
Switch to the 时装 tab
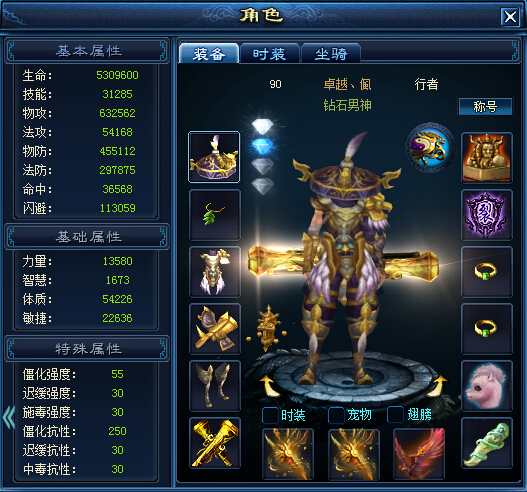point(270,54)
